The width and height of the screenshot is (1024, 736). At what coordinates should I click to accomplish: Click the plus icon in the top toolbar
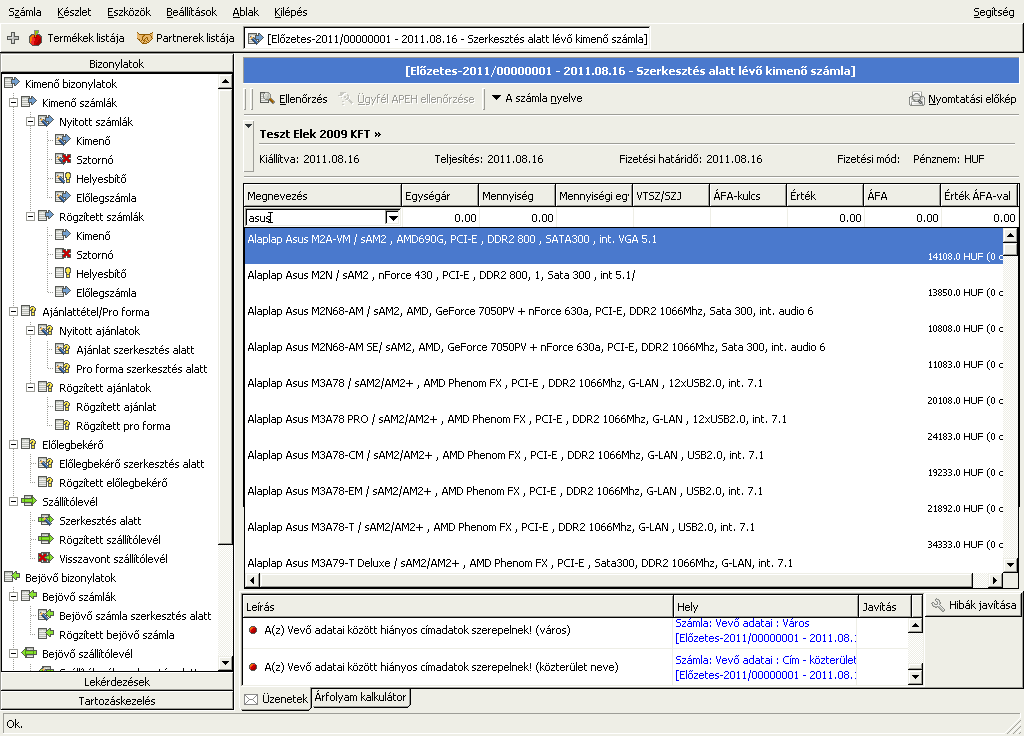click(12, 38)
